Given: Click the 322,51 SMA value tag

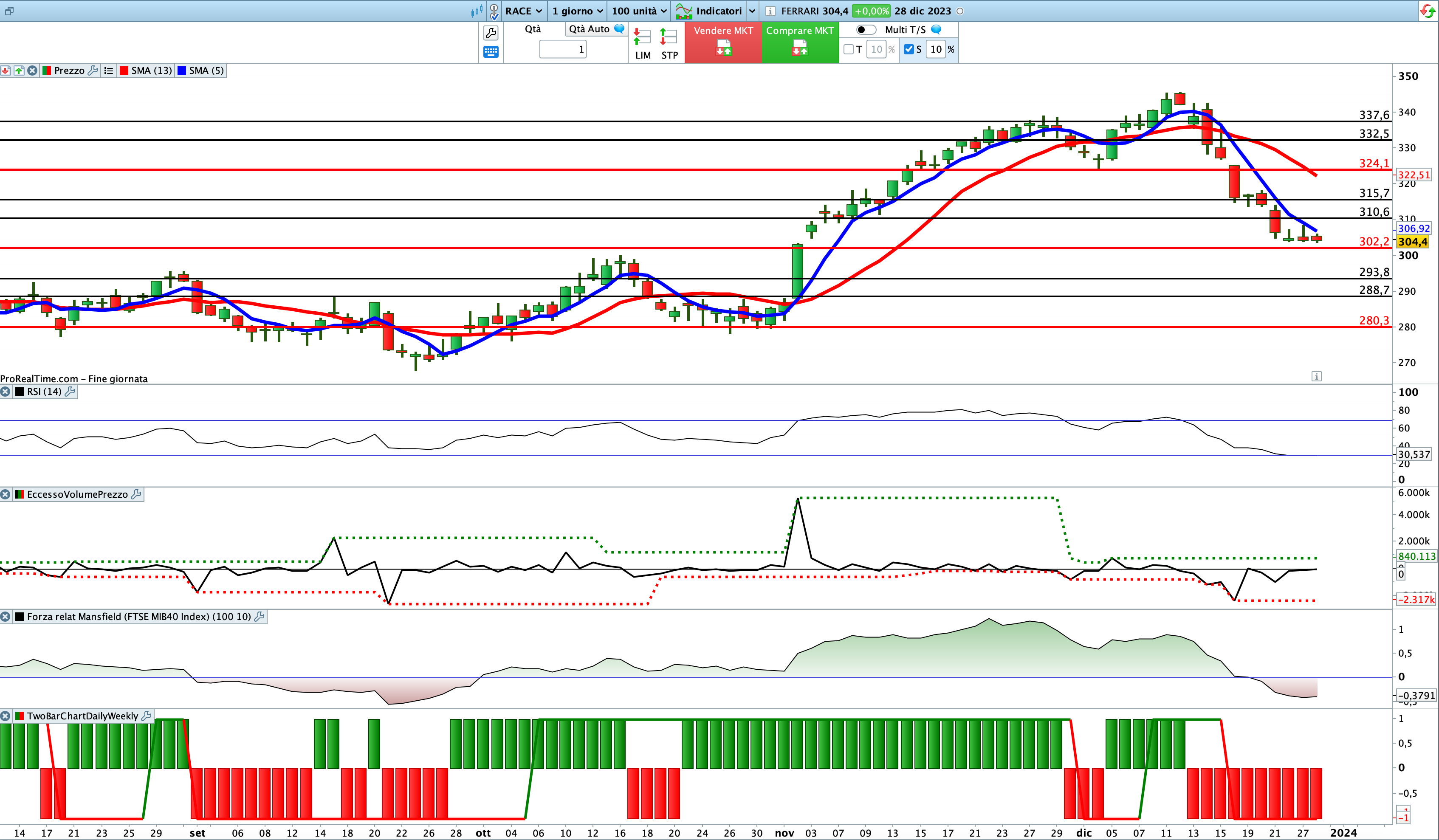Looking at the screenshot, I should pos(1414,175).
